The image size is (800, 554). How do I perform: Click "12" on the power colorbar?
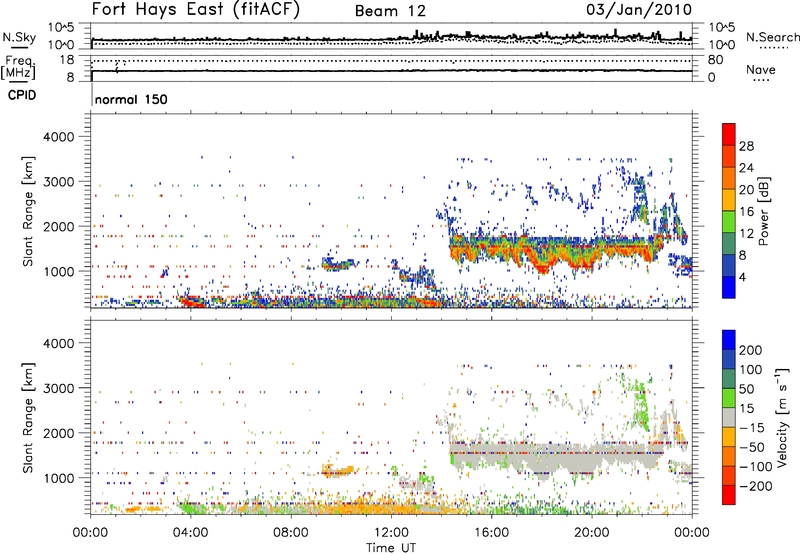(x=746, y=234)
